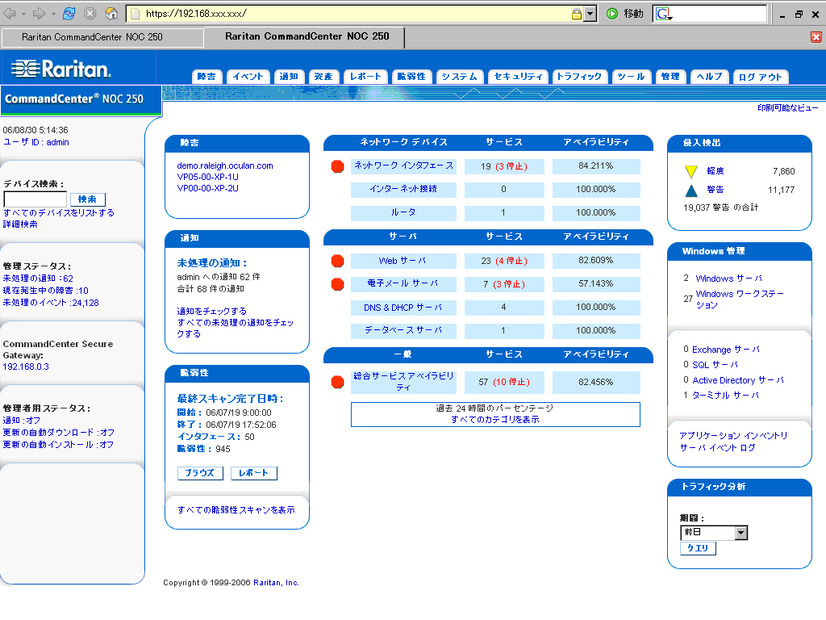
Task: Open the 管理 menu tab
Action: tap(670, 76)
